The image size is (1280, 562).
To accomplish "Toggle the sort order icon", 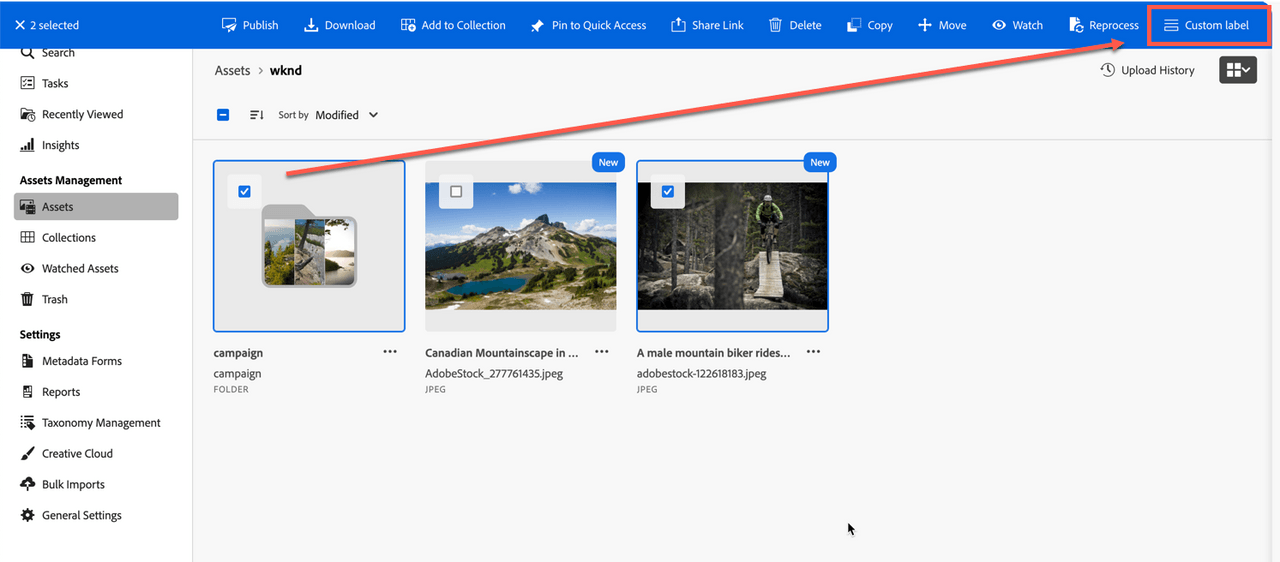I will [257, 115].
